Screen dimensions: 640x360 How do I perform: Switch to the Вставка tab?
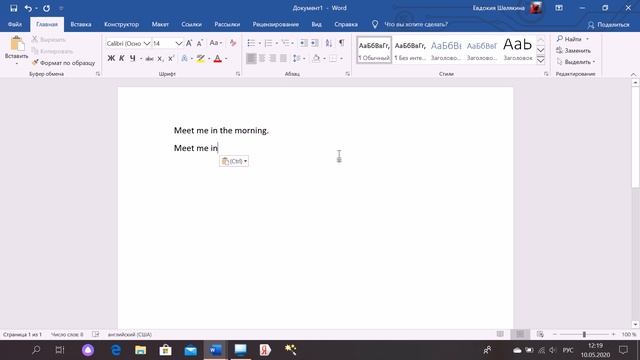pyautogui.click(x=81, y=24)
